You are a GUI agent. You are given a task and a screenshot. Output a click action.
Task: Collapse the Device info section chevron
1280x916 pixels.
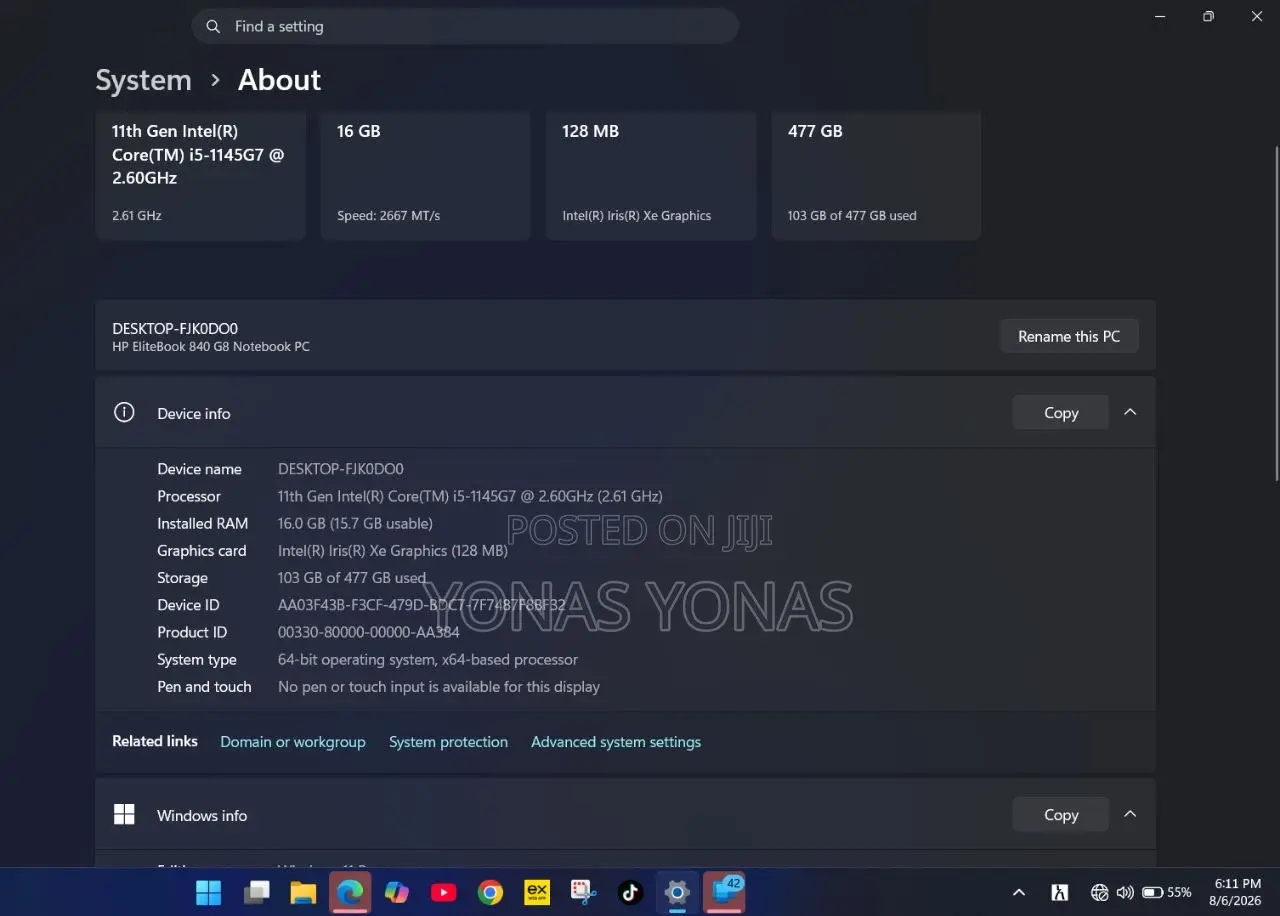pos(1130,412)
